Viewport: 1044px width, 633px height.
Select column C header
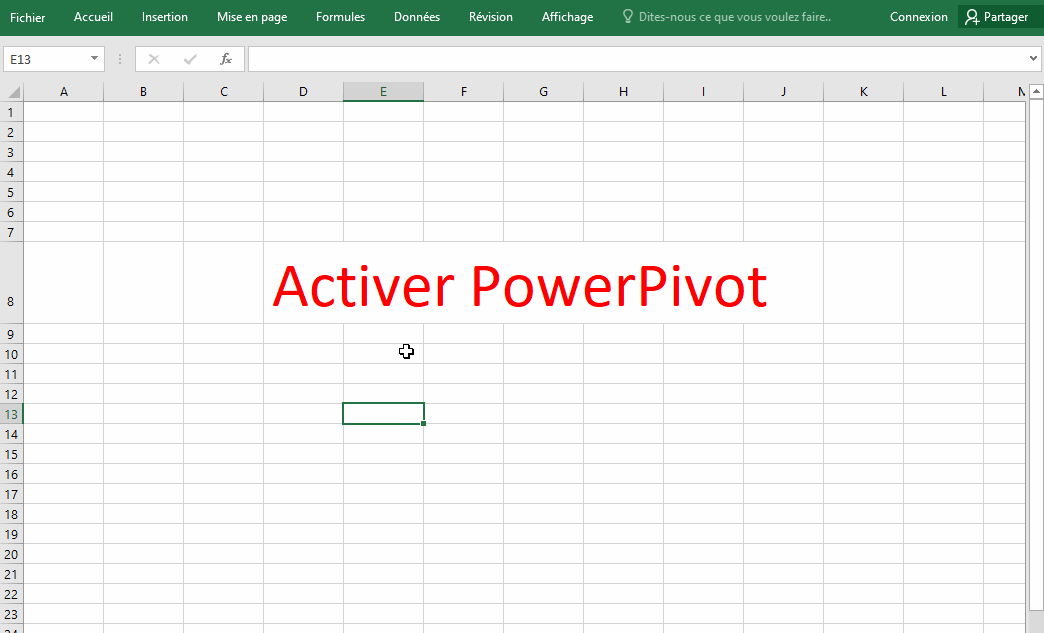(224, 92)
